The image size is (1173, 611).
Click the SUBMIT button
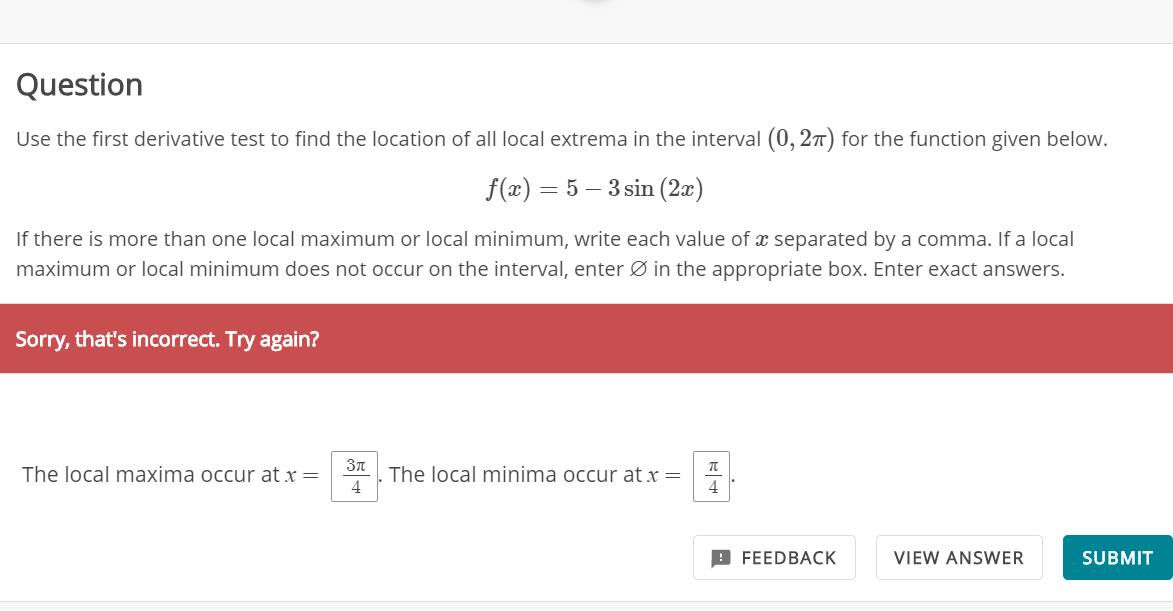click(x=1117, y=557)
